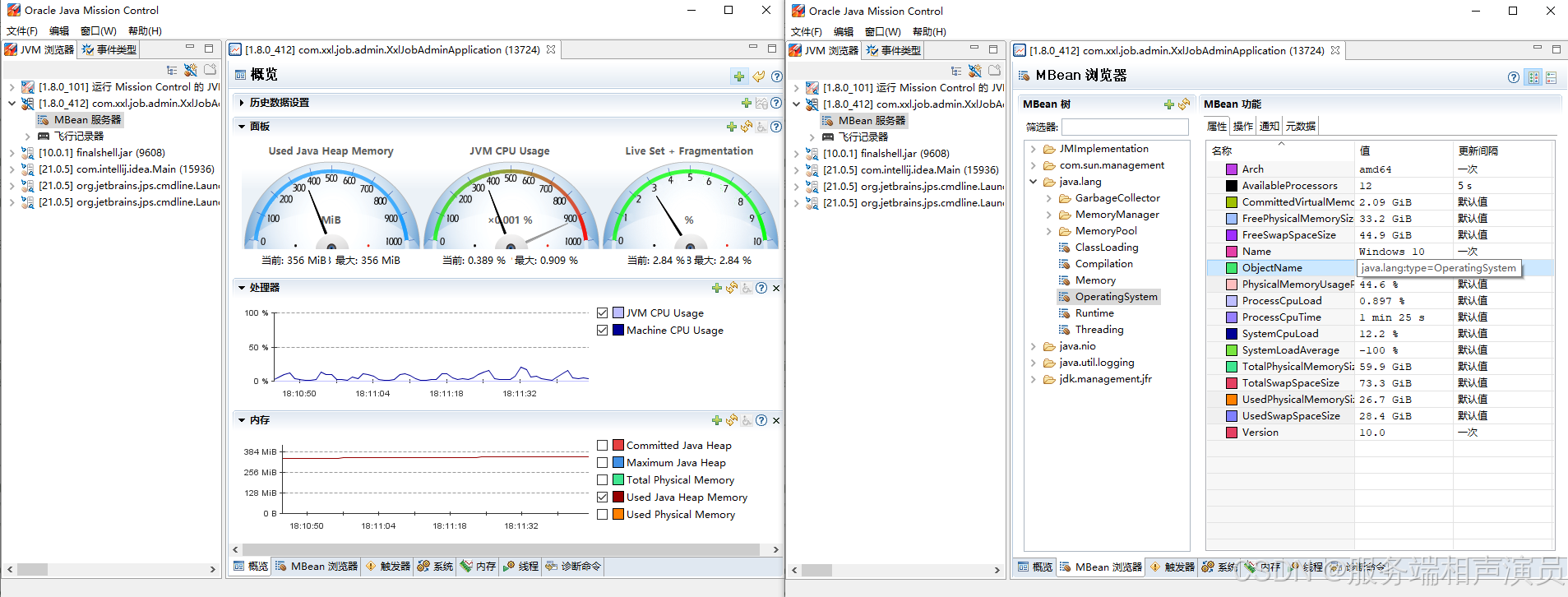The width and height of the screenshot is (1568, 597).
Task: Click green plus in 历史数据设置 section
Action: 746,103
